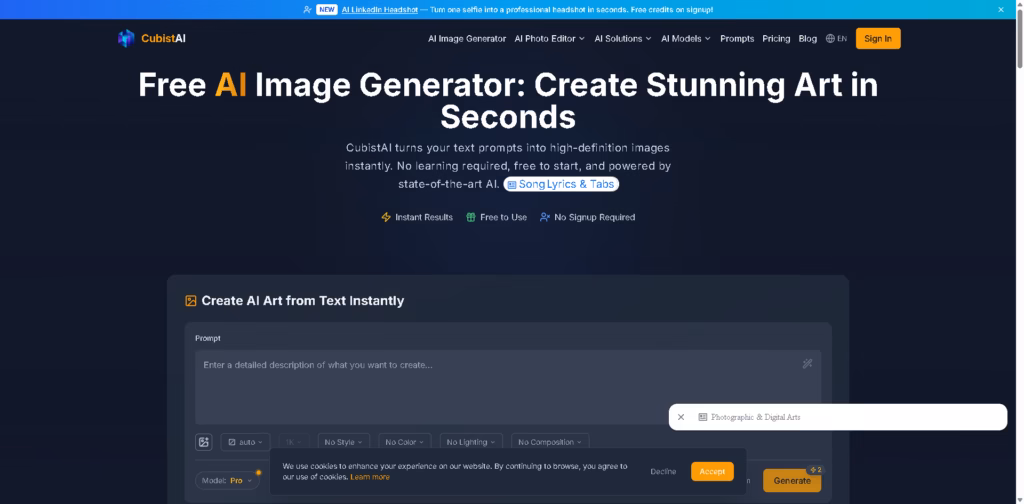Image resolution: width=1024 pixels, height=504 pixels.
Task: Click the CubistAI cube logo icon
Action: coord(126,39)
